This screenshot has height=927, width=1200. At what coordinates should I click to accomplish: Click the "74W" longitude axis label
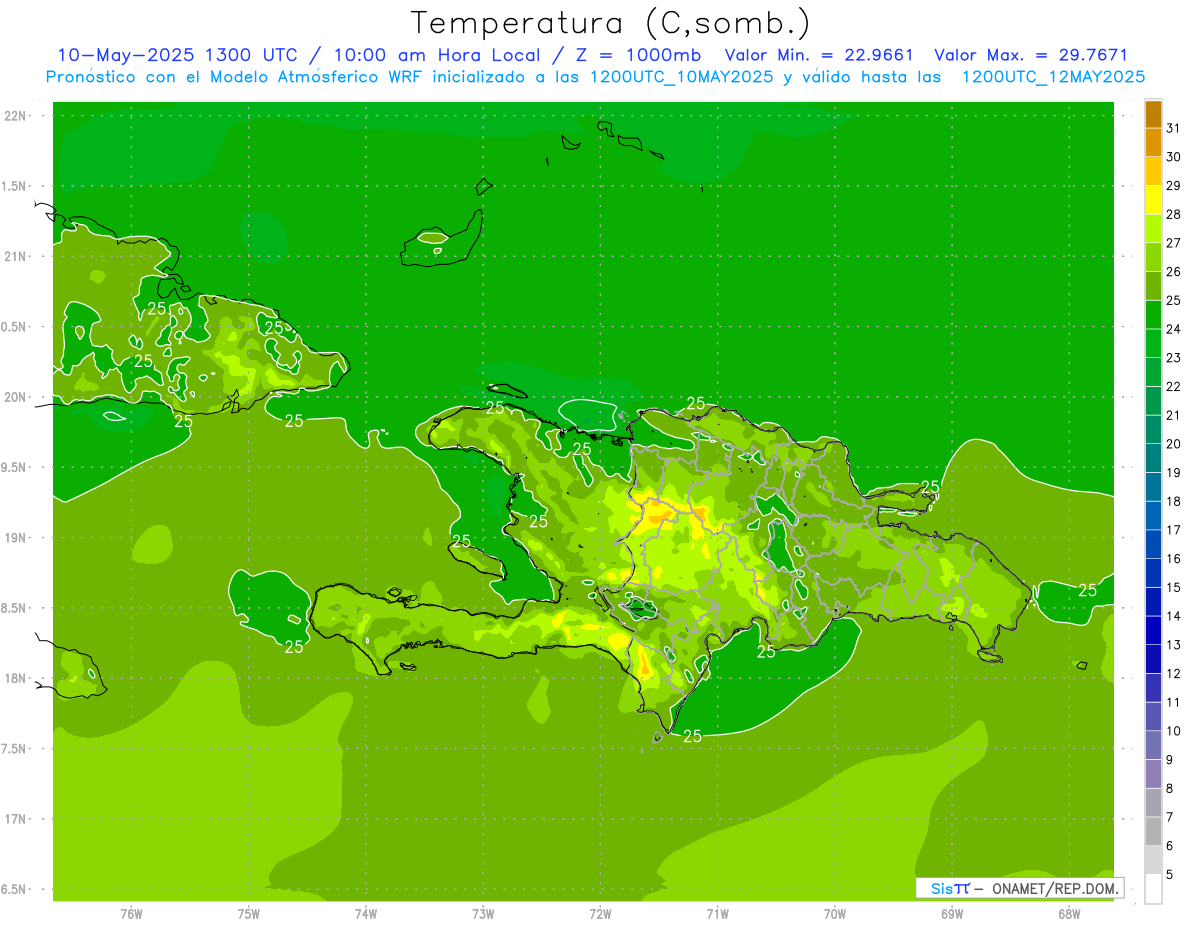tap(366, 914)
